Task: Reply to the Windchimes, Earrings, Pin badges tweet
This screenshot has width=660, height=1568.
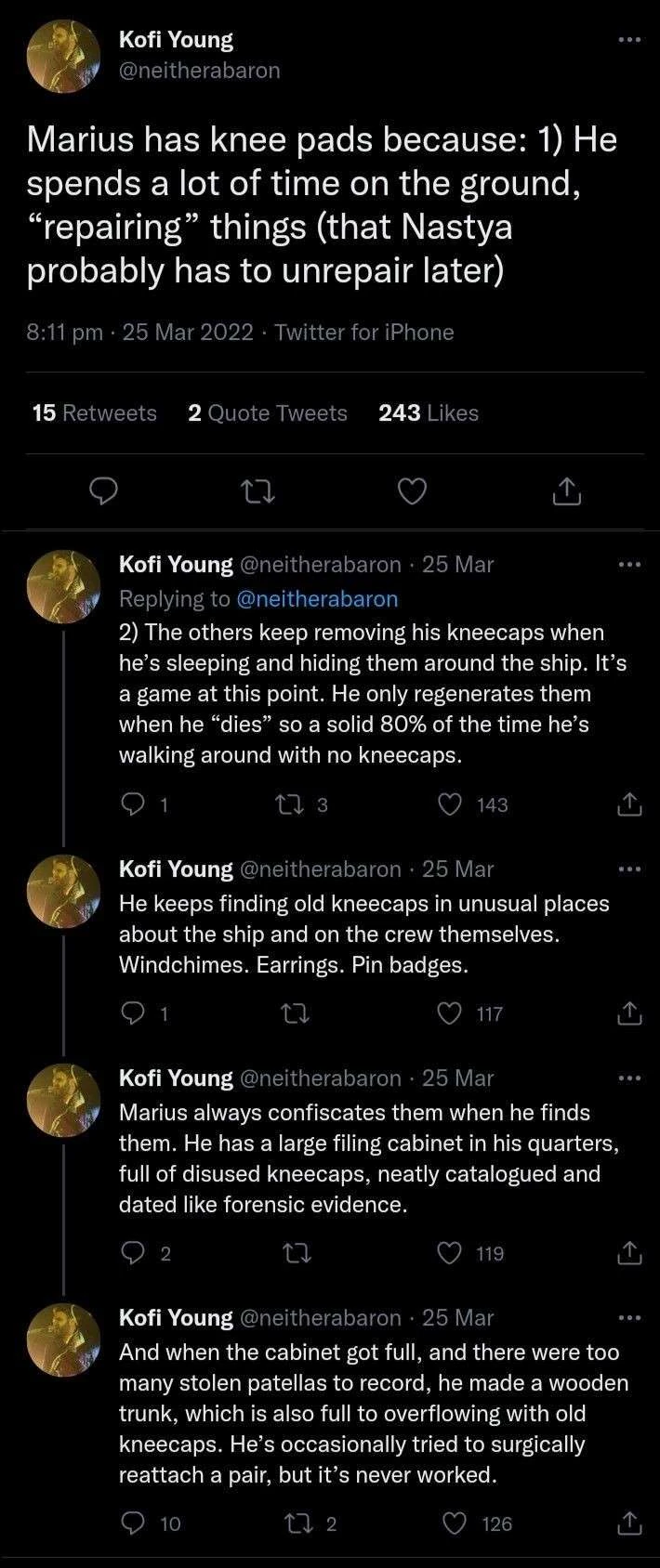Action: click(134, 1014)
